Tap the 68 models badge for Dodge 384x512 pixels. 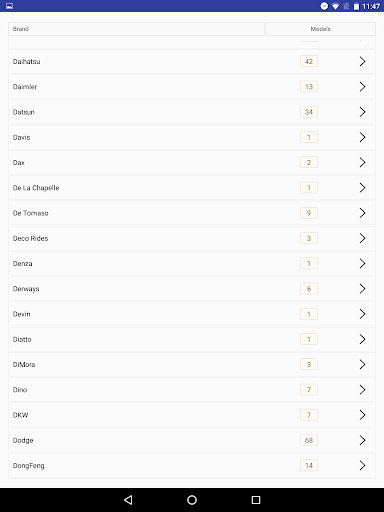[x=309, y=440]
